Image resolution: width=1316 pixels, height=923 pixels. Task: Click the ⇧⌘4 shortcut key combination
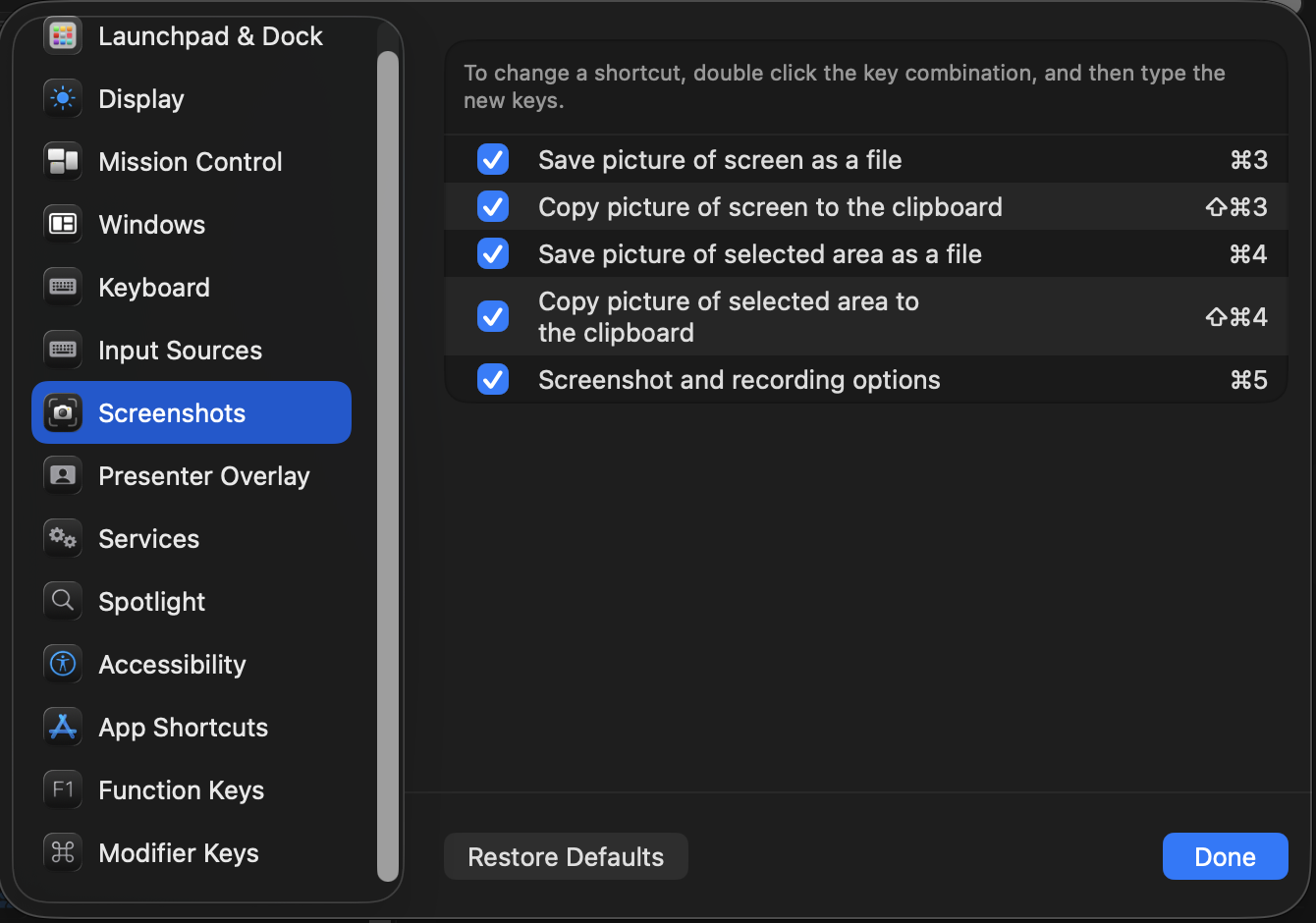click(1235, 317)
